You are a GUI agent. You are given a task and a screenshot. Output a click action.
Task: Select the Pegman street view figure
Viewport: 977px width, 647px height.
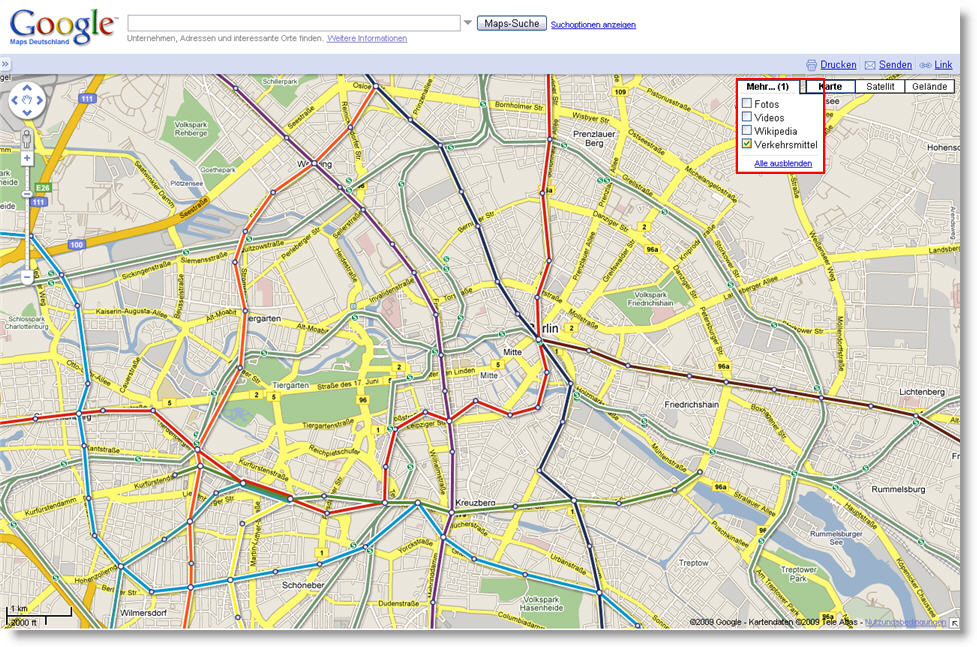[26, 137]
